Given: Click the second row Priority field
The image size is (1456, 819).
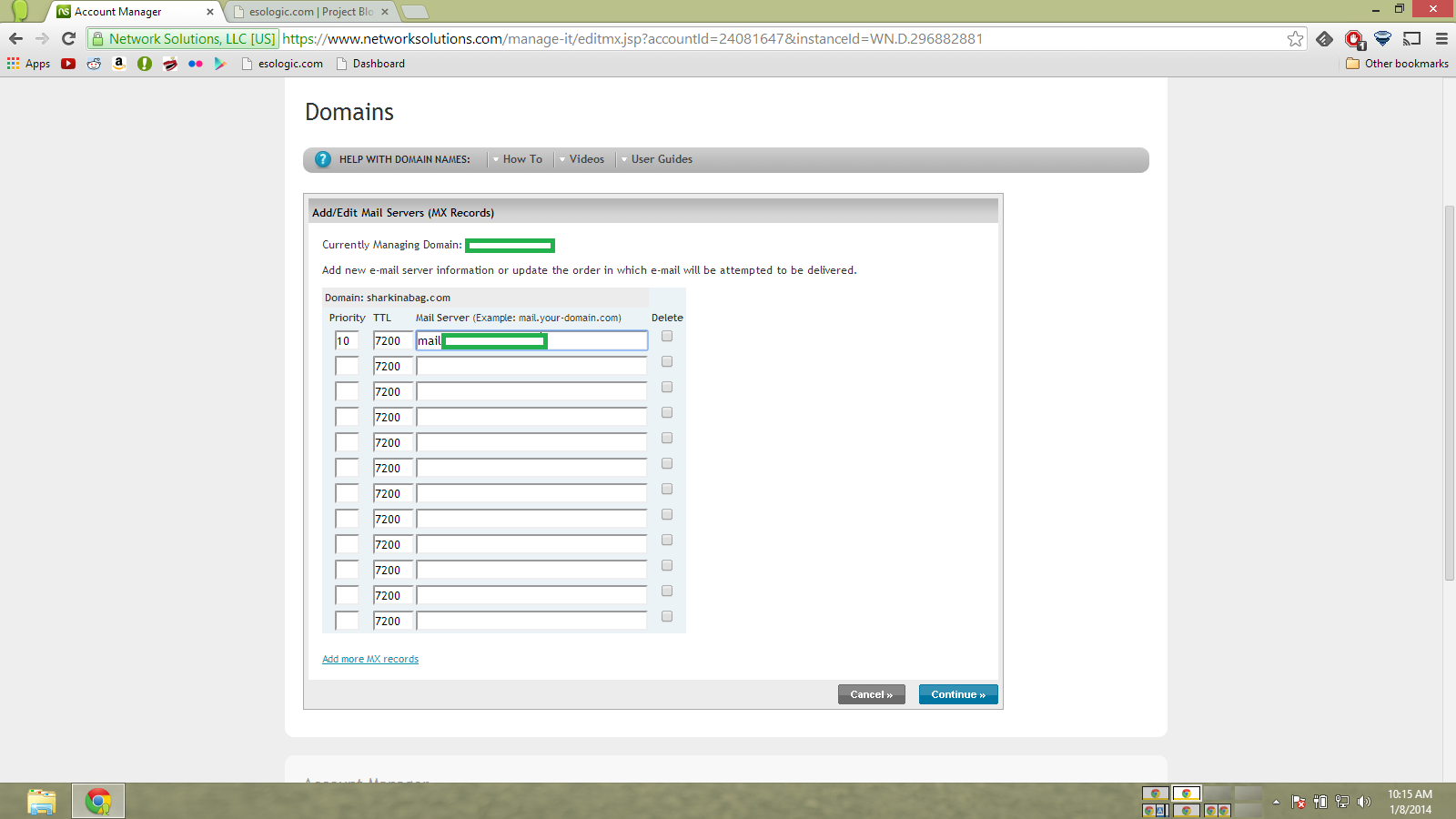Looking at the screenshot, I should coord(347,366).
